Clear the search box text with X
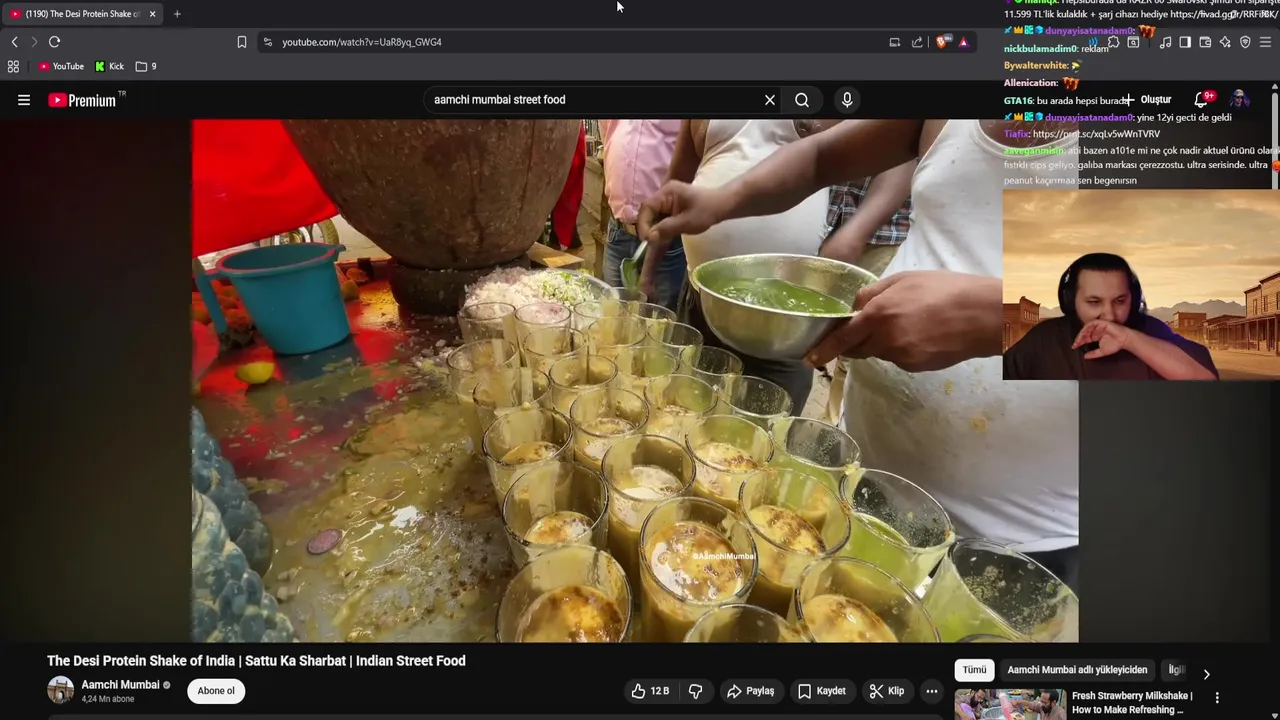The image size is (1280, 720). [770, 100]
